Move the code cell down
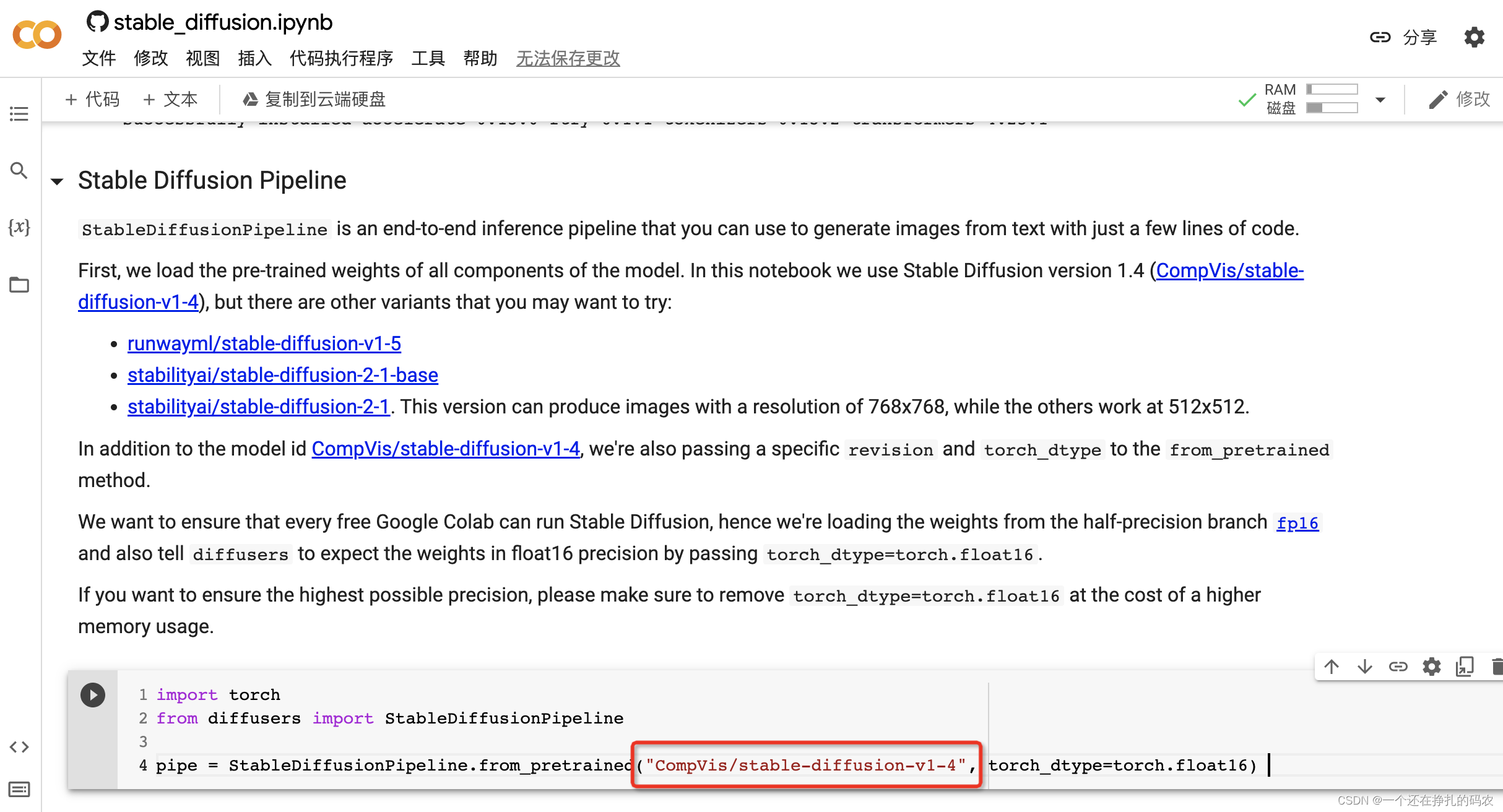 click(1365, 667)
